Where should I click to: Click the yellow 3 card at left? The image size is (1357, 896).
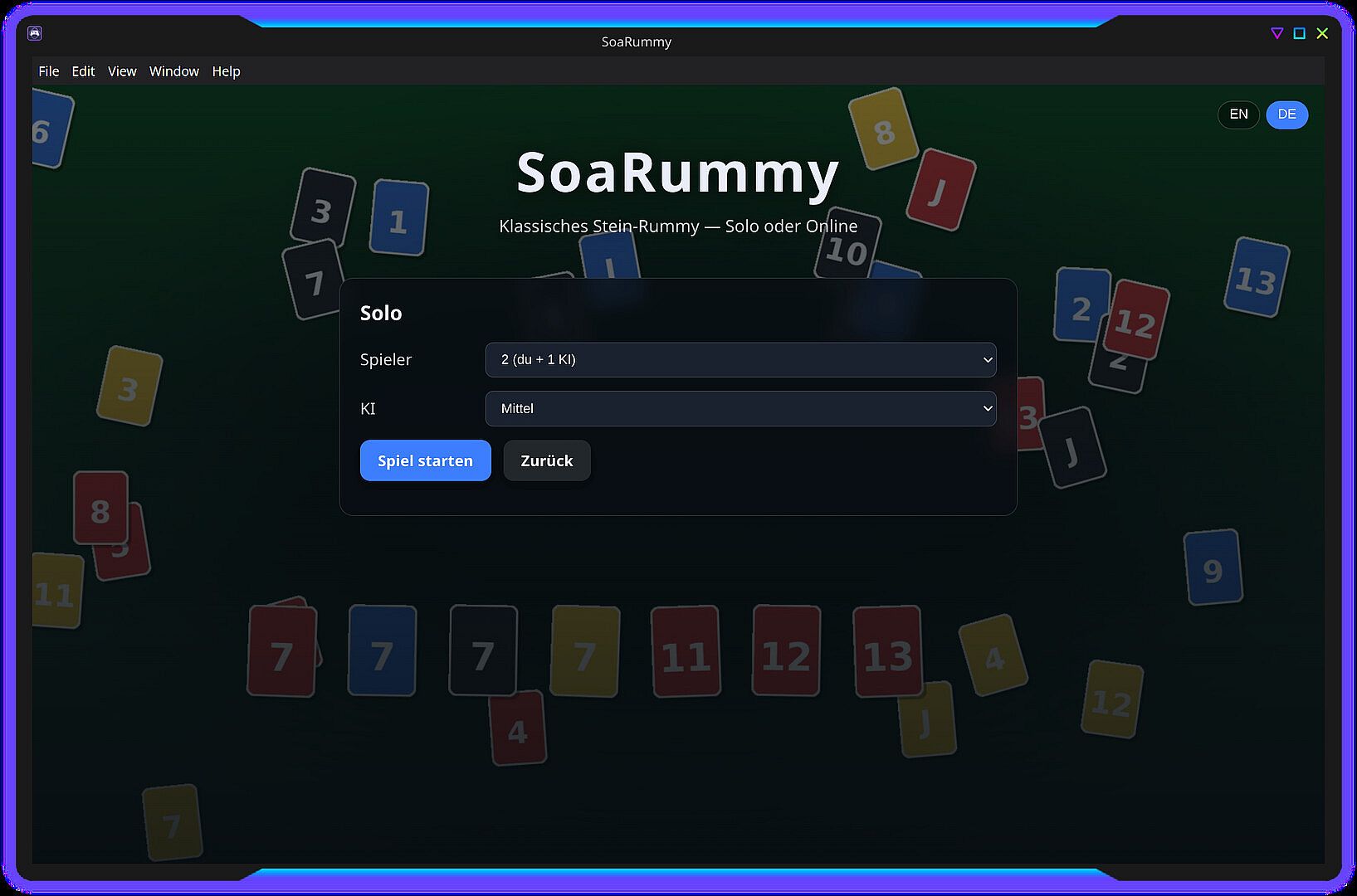coord(129,386)
